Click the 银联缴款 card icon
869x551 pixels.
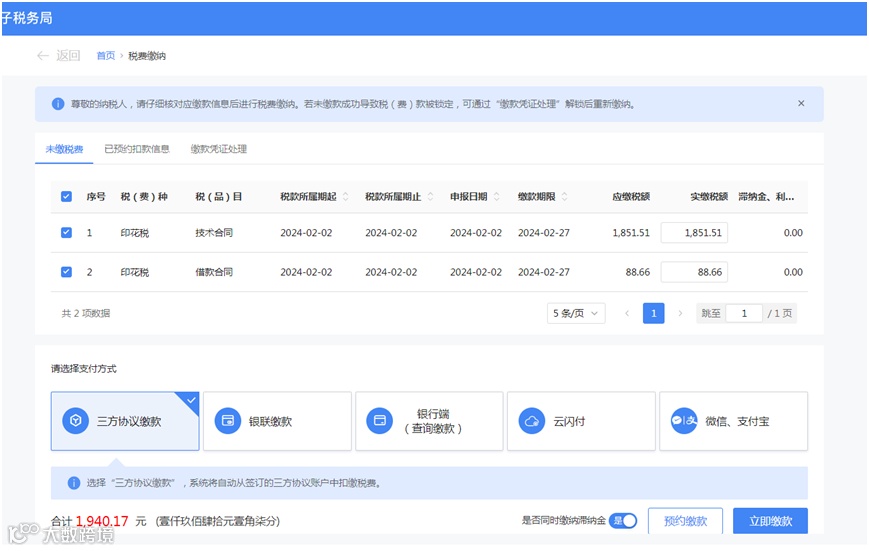tap(228, 421)
